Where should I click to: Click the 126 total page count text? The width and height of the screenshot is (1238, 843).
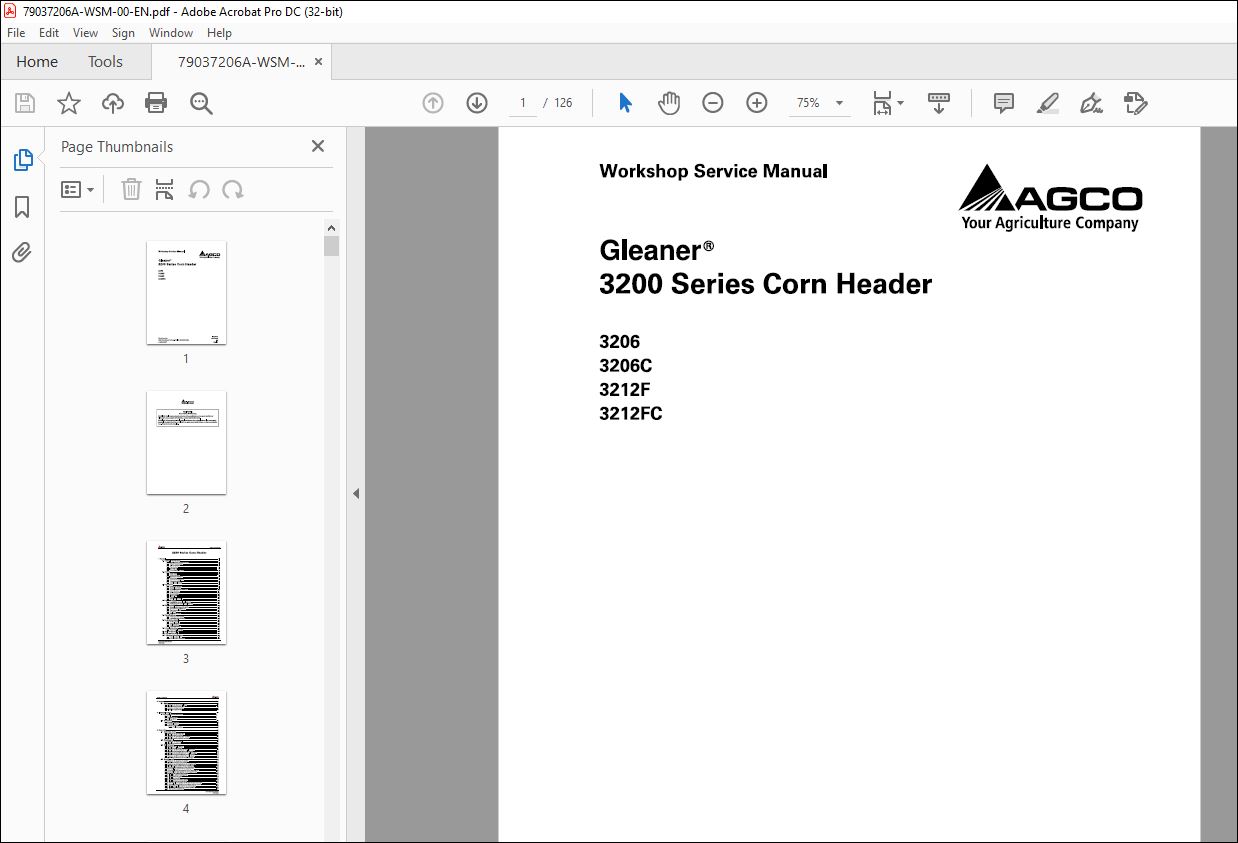563,103
